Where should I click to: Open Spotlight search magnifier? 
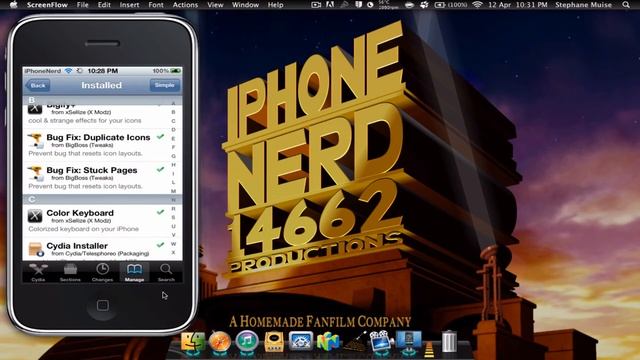(x=626, y=5)
